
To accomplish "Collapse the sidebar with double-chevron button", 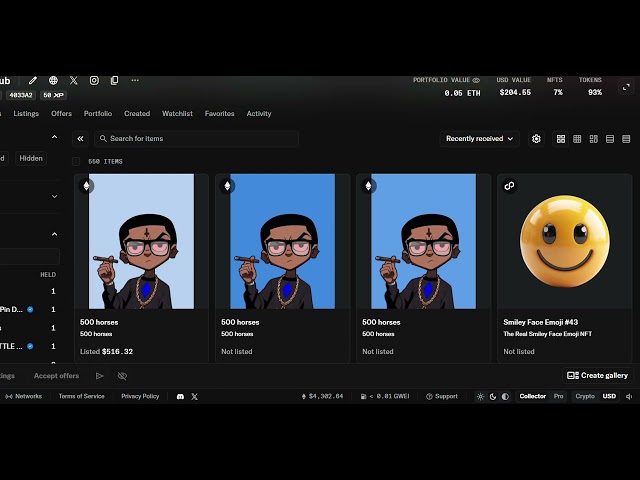I will pyautogui.click(x=80, y=139).
